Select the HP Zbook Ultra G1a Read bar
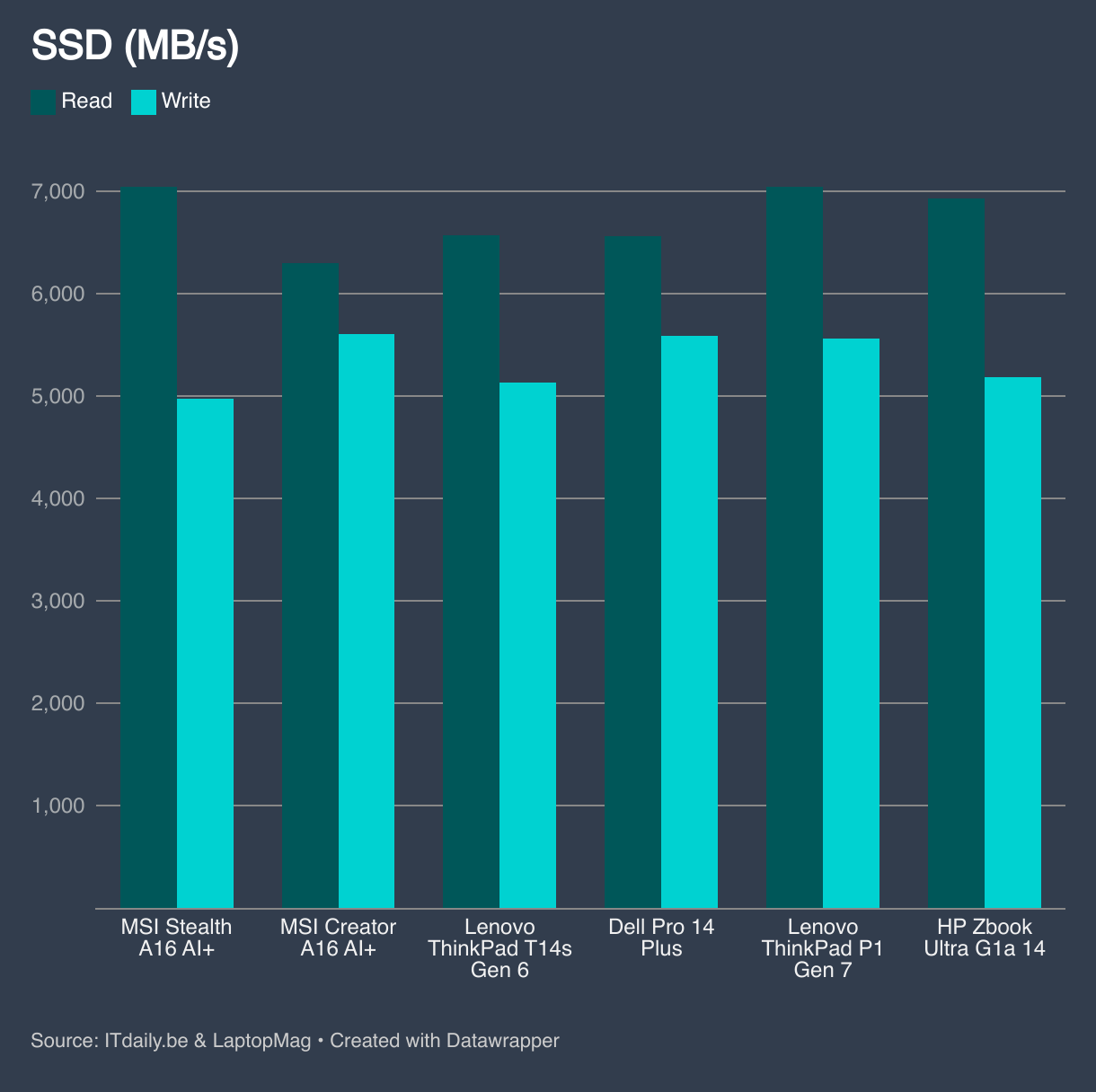 (956, 553)
